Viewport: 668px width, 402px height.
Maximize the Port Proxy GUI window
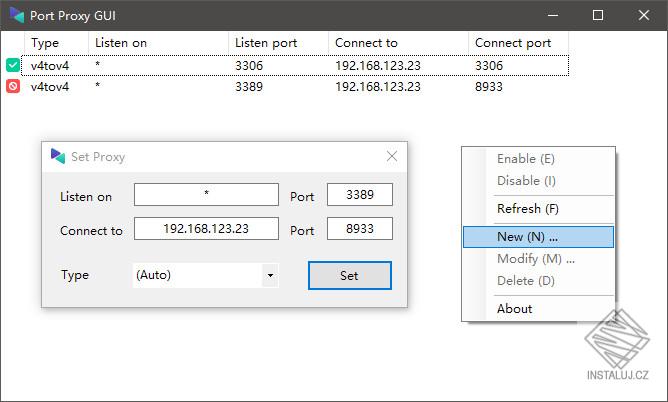point(598,15)
